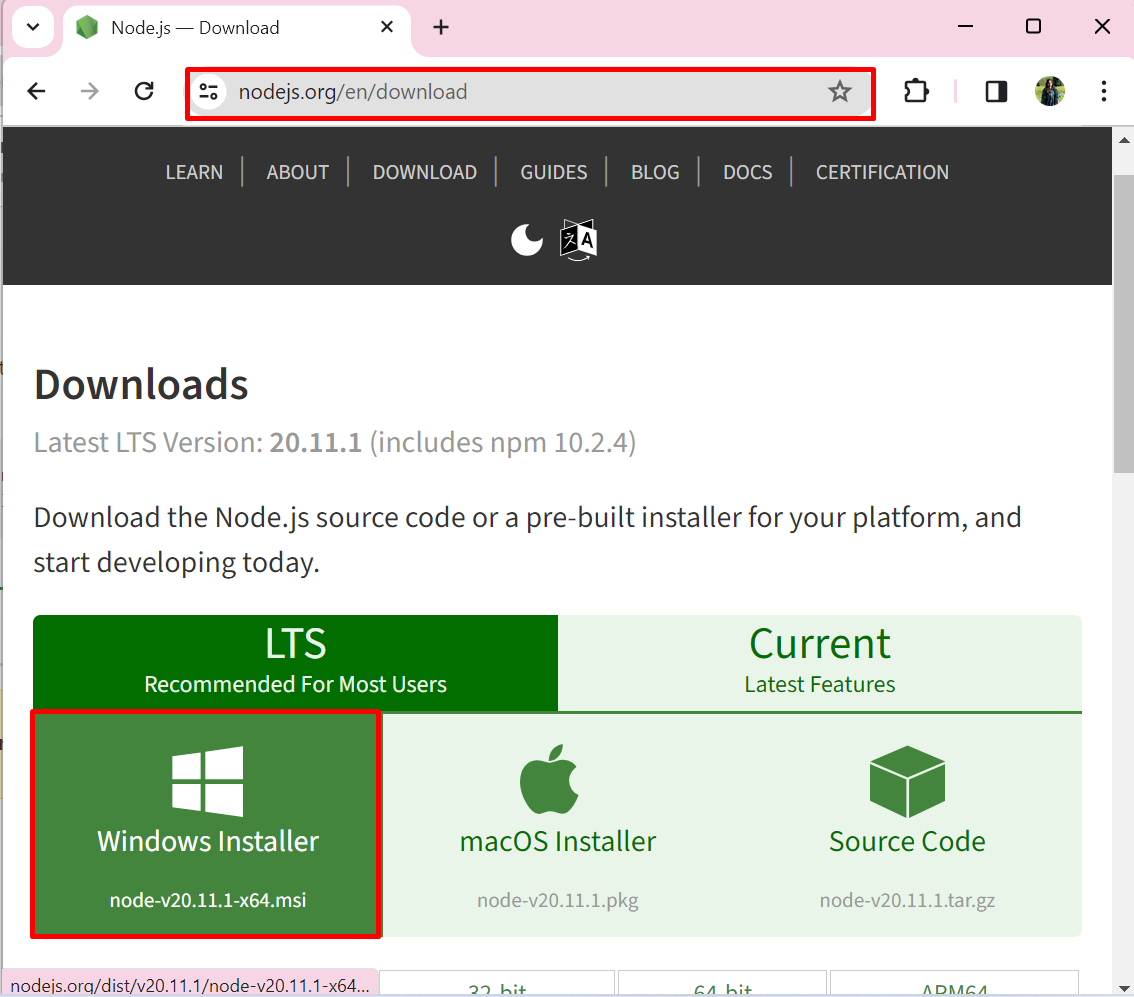The image size is (1134, 997).
Task: View site information icon in address bar
Action: coord(209,92)
